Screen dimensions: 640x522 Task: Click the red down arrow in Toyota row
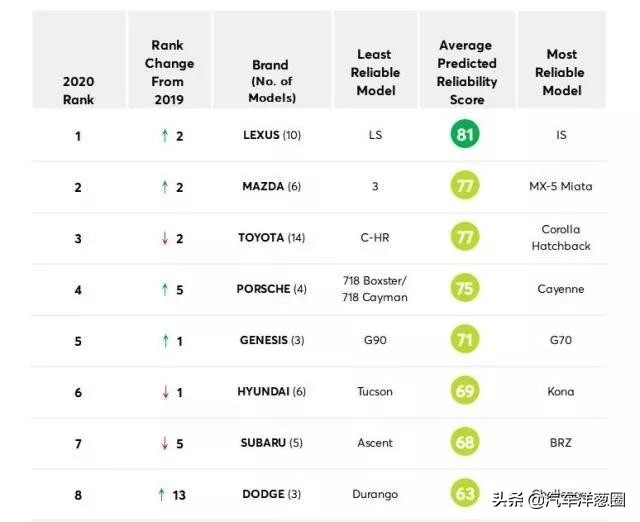(x=164, y=238)
